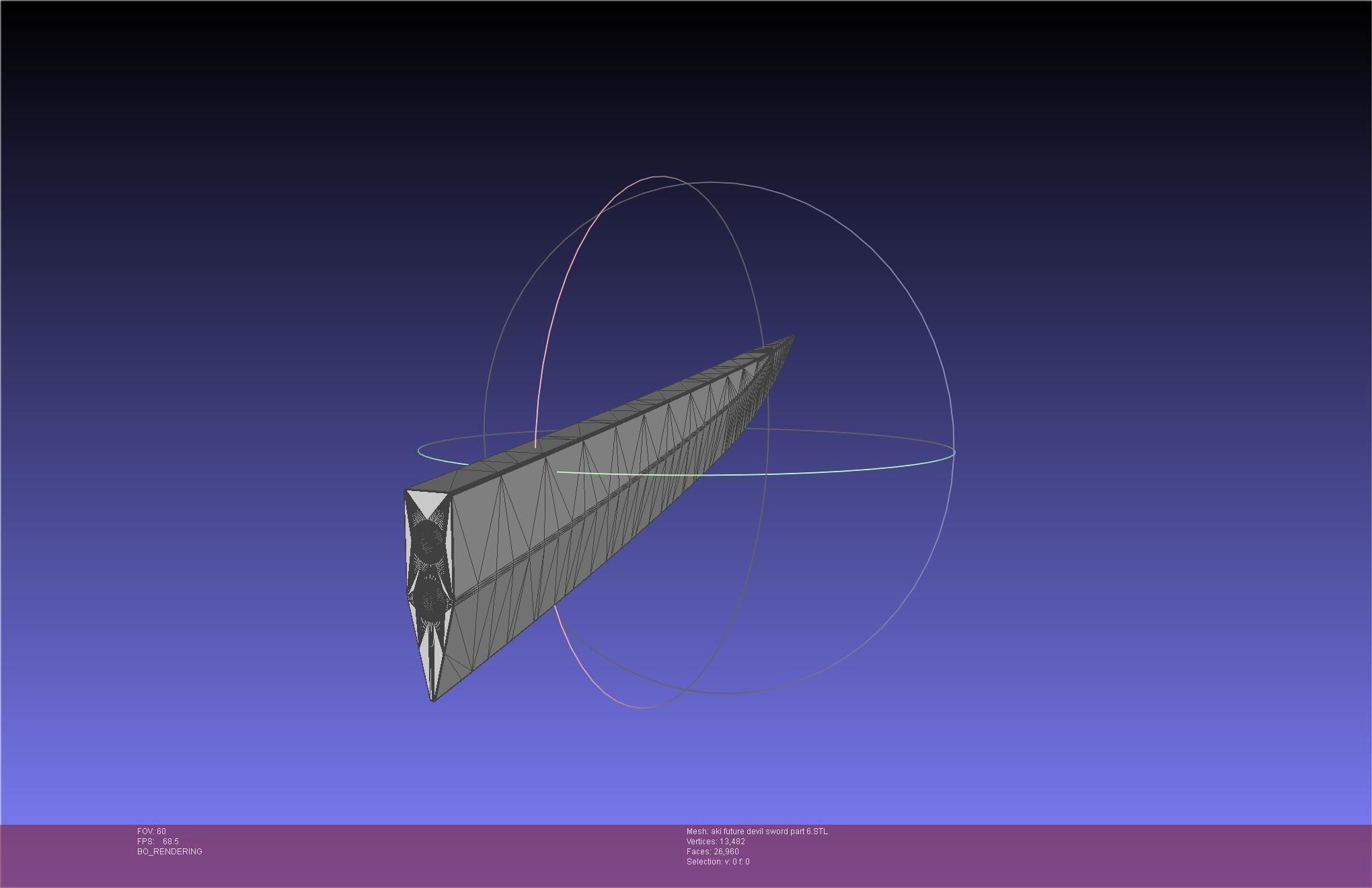
Task: Click the FPS: 68.5 readout
Action: (158, 842)
